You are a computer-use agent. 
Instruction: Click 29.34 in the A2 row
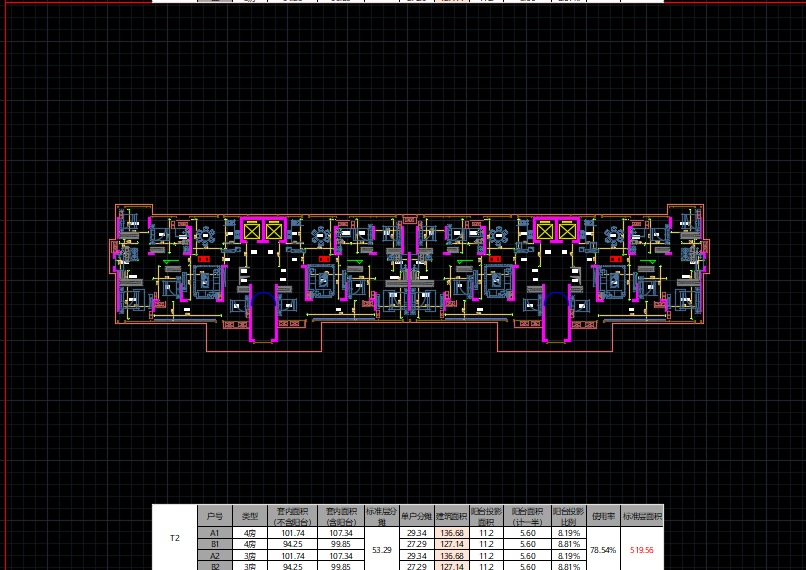click(x=416, y=556)
